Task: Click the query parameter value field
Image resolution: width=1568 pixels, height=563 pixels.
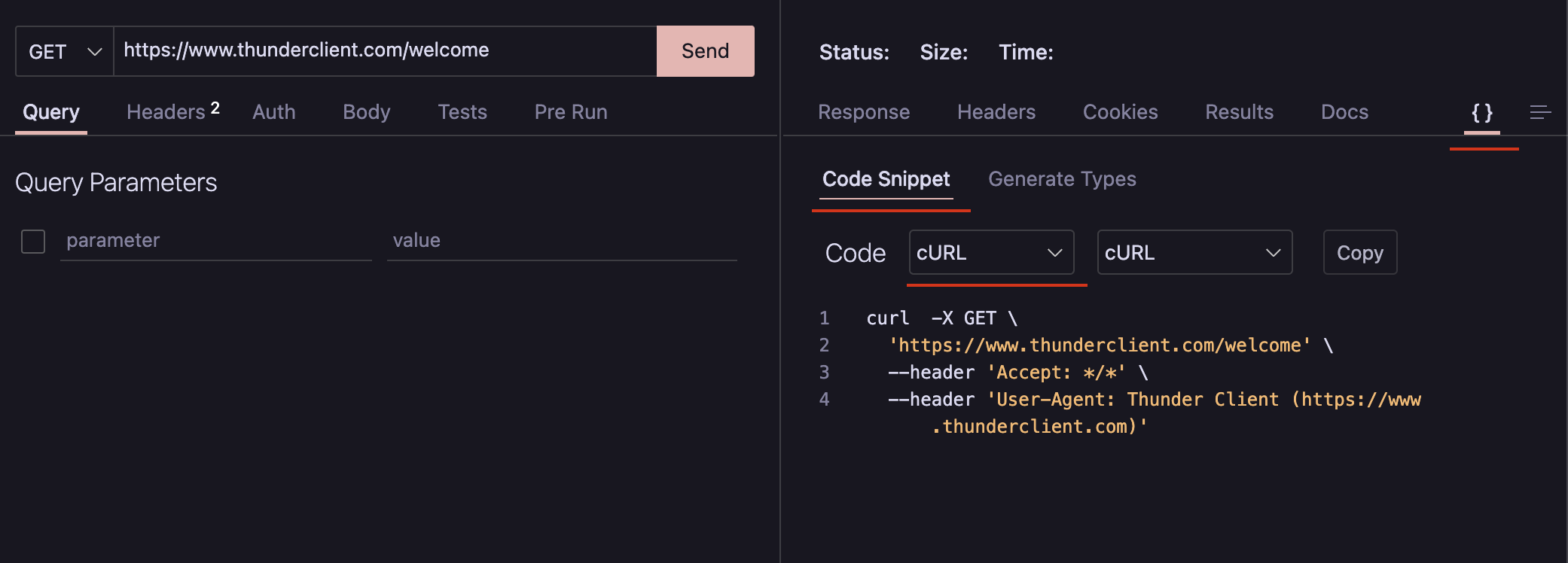Action: tap(561, 241)
